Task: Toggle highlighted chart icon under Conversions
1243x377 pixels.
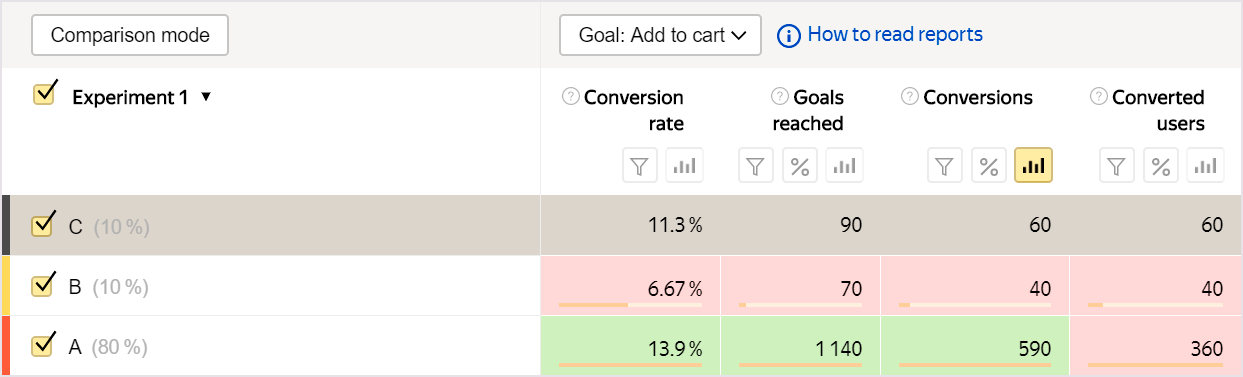Action: coord(1033,165)
